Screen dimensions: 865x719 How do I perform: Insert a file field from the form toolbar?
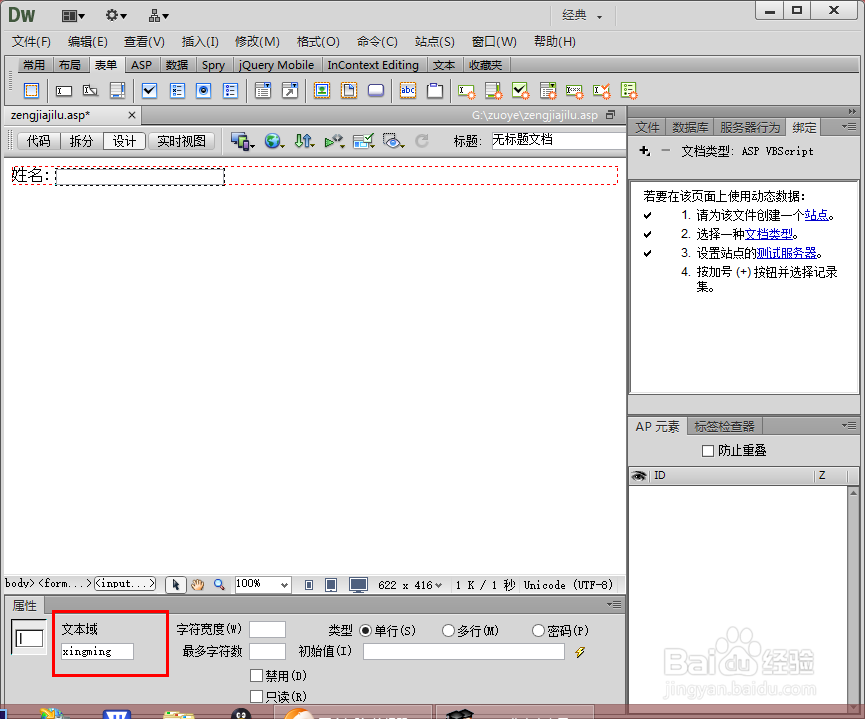(349, 90)
